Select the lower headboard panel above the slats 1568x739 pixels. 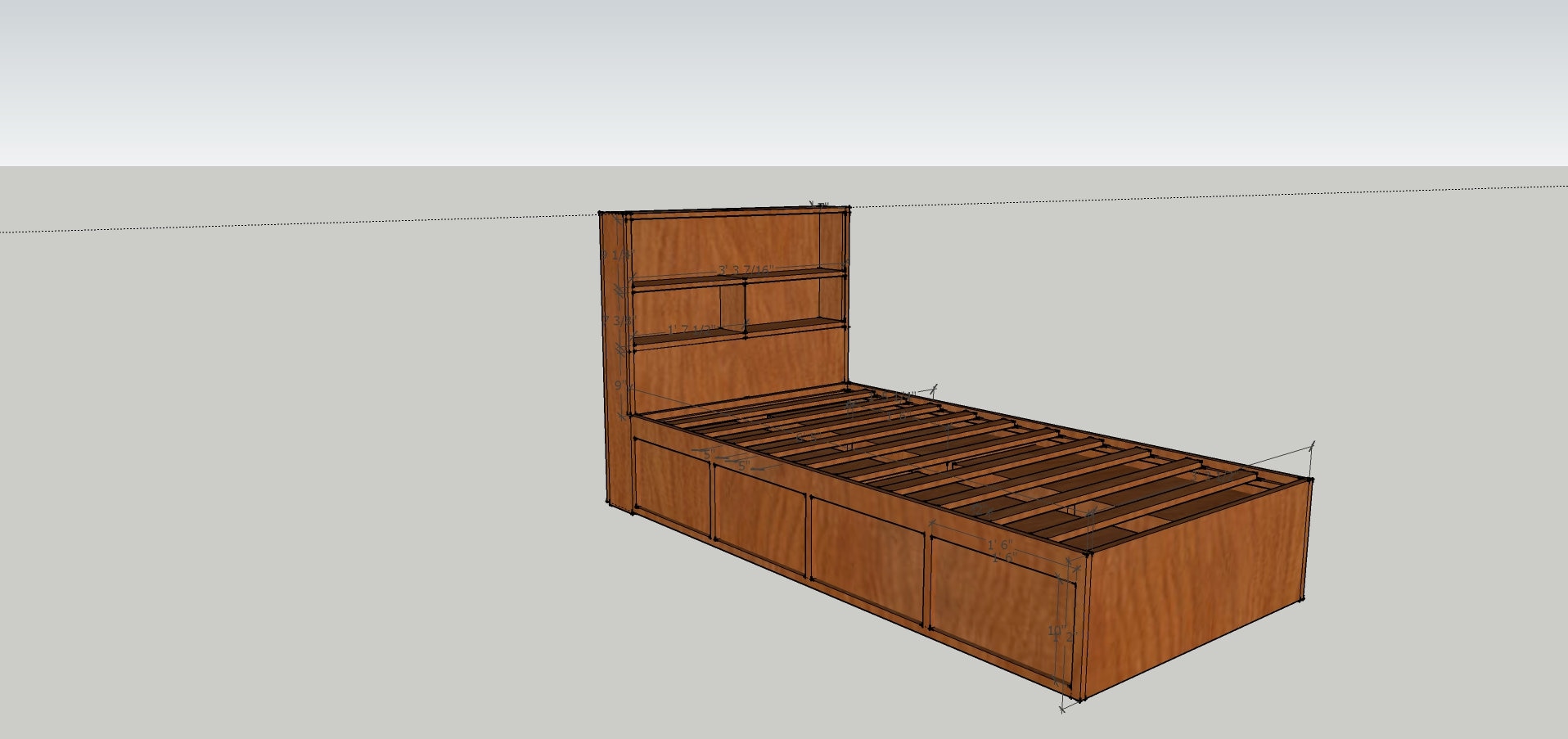pos(737,372)
